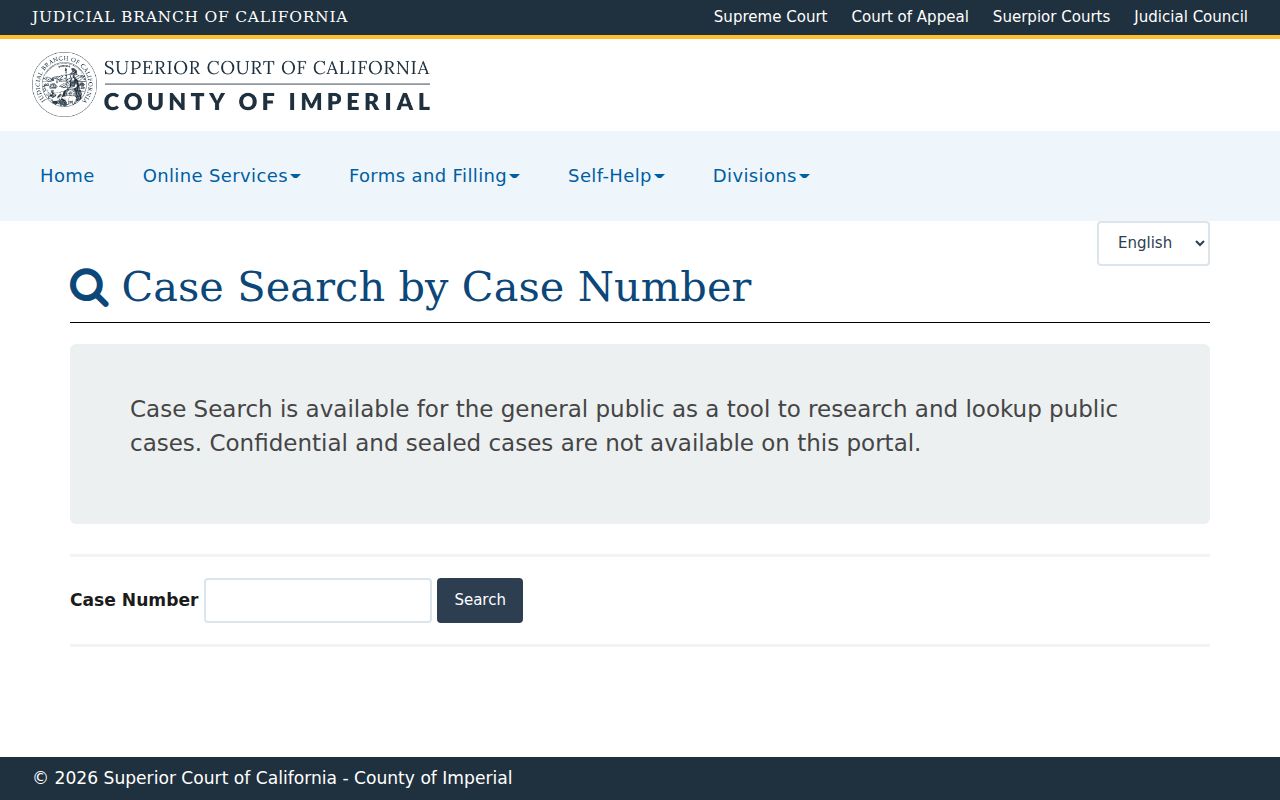Click Judicial Branch of California header text

190,17
